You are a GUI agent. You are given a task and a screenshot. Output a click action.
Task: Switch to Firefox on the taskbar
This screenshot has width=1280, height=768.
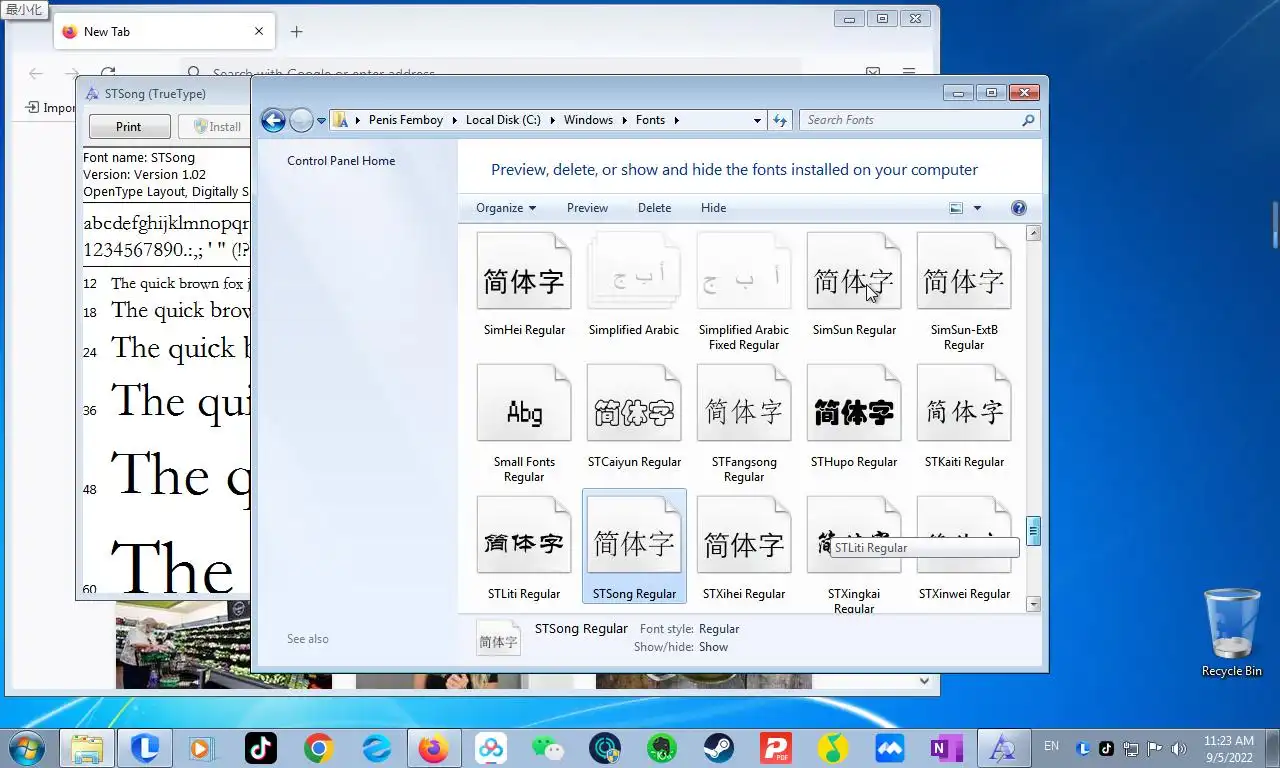pyautogui.click(x=434, y=748)
